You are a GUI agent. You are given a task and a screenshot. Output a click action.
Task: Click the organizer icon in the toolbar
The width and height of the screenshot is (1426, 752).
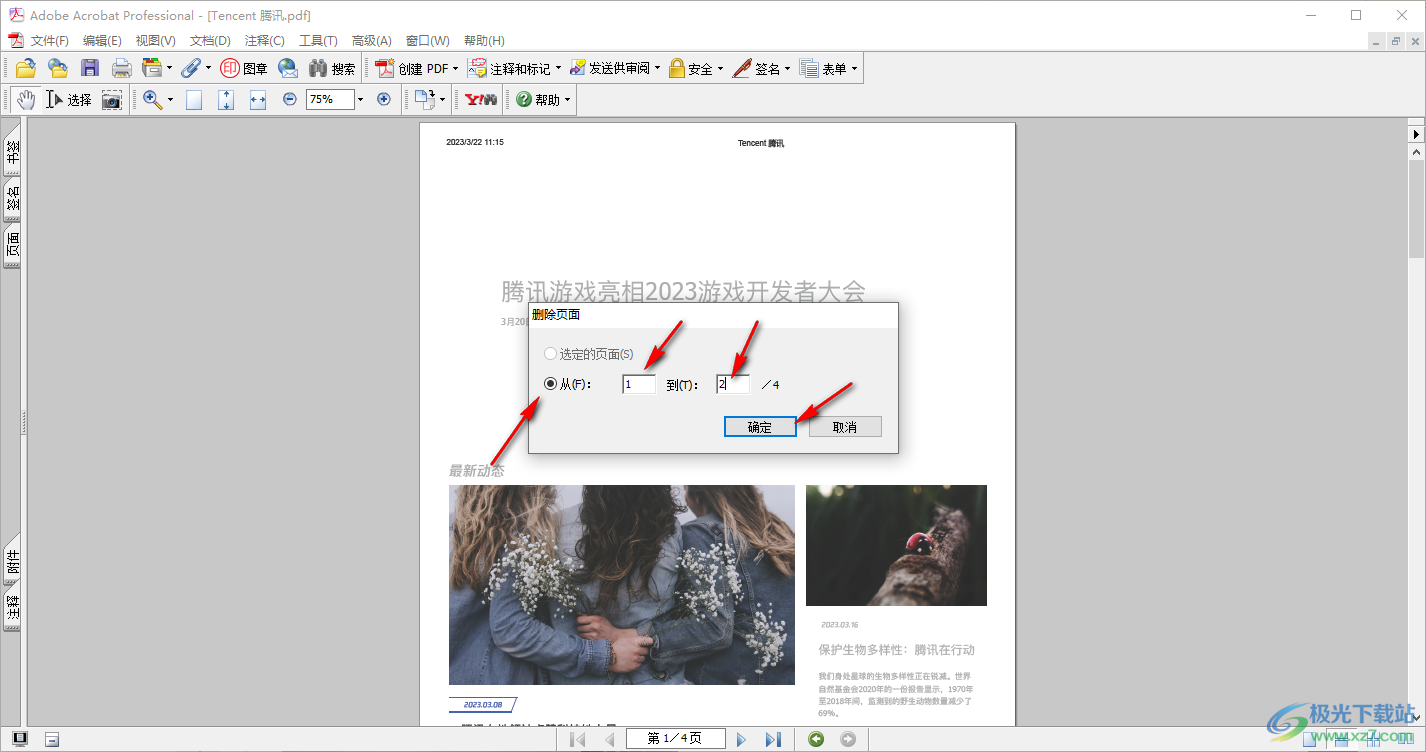pos(152,68)
